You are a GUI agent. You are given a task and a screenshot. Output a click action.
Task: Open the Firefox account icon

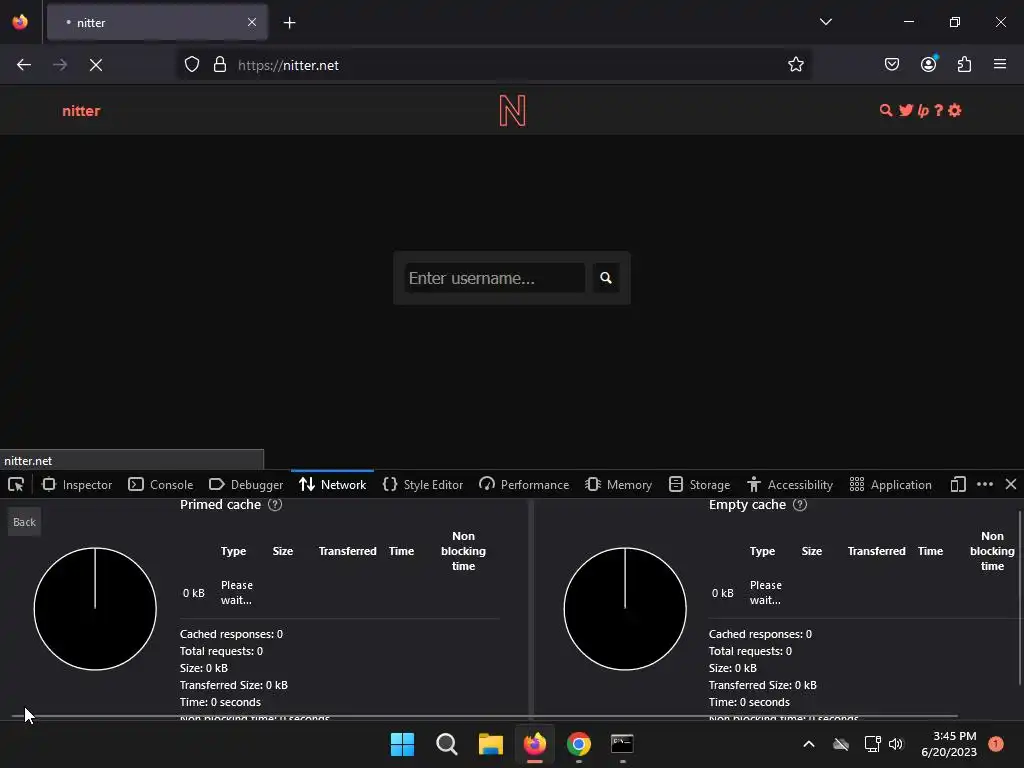(928, 64)
